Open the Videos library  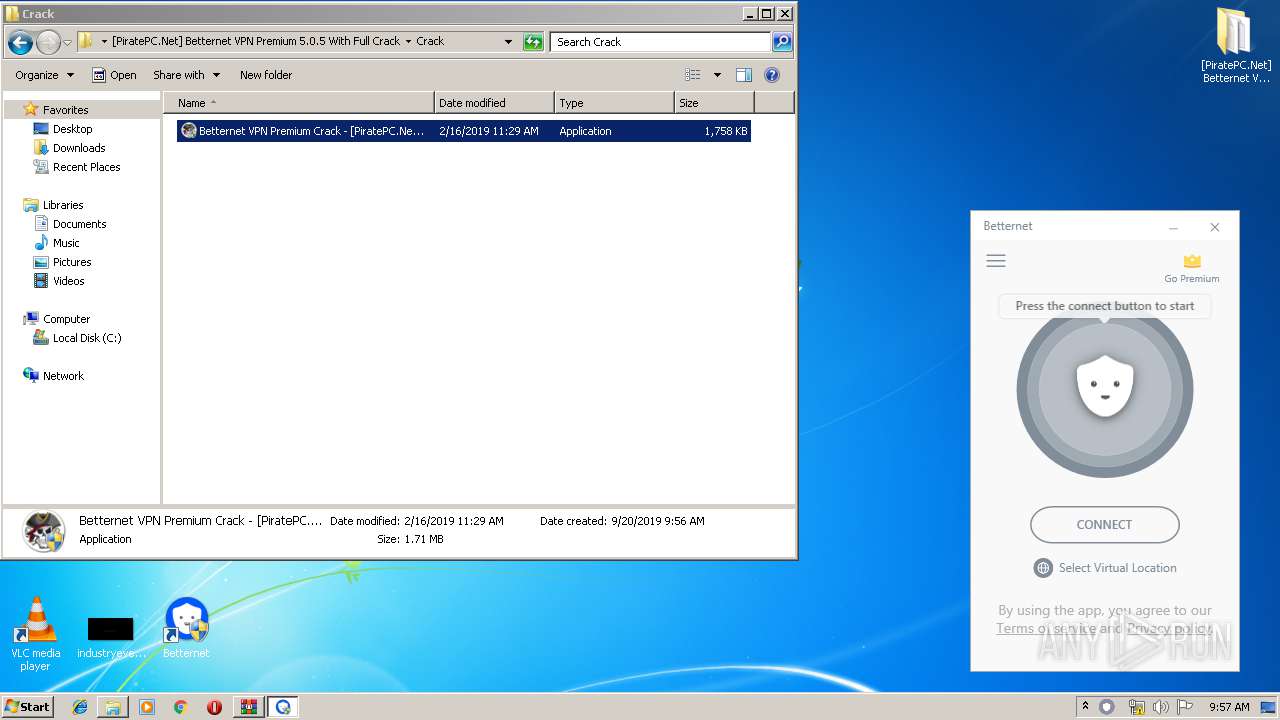coord(68,281)
